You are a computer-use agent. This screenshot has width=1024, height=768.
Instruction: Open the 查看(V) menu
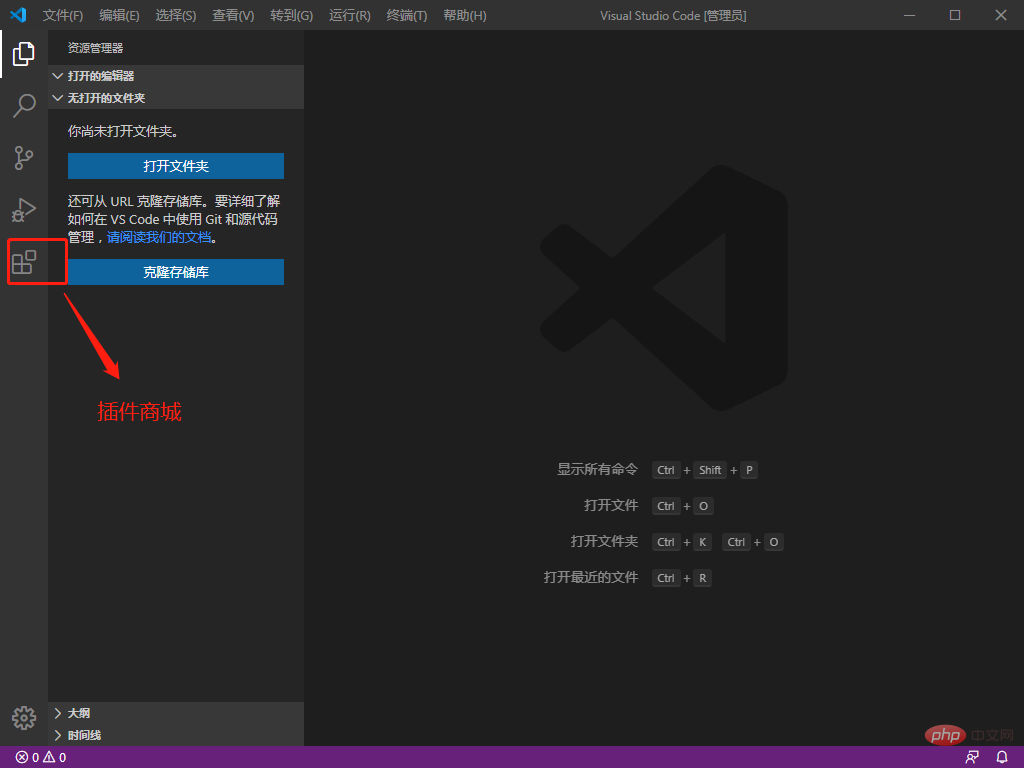pos(233,15)
